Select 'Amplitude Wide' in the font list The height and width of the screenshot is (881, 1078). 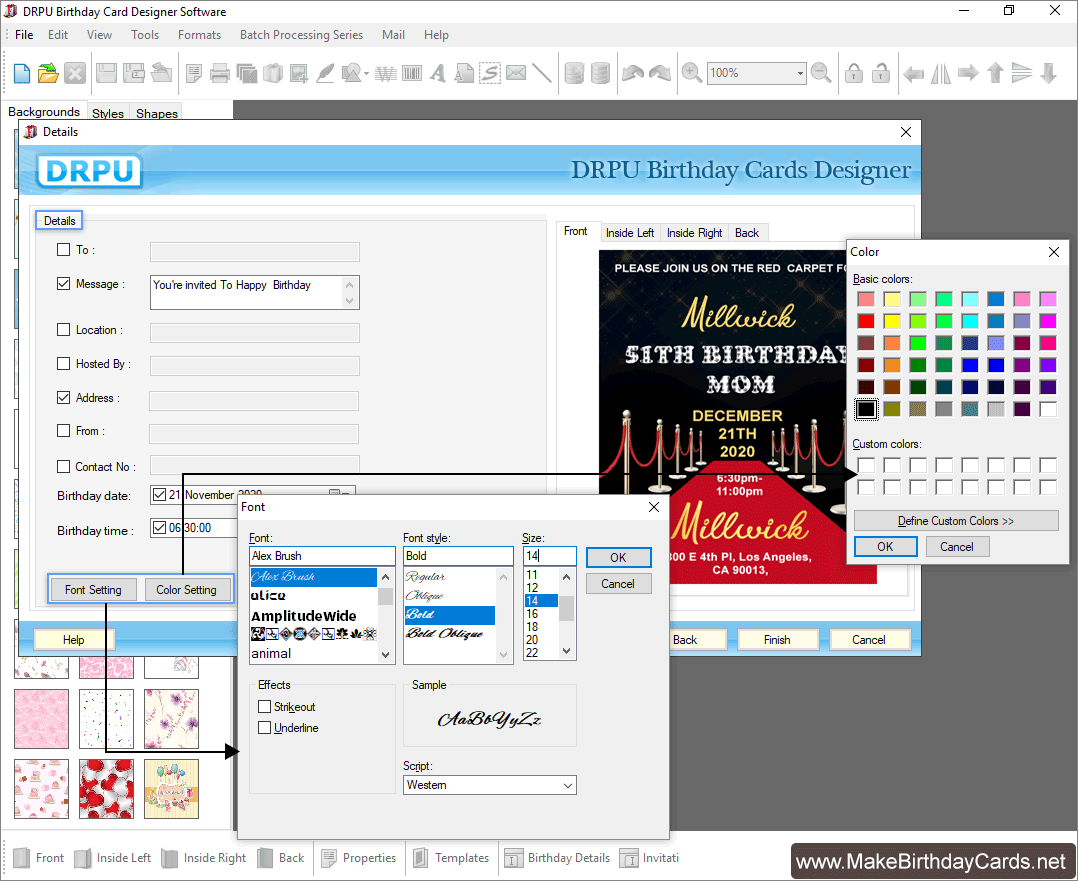pyautogui.click(x=303, y=616)
